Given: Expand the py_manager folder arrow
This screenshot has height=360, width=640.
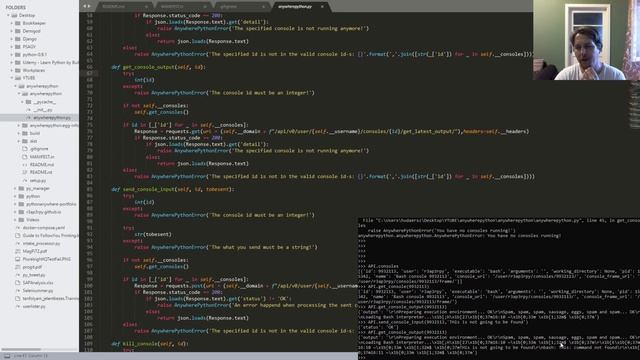Looking at the screenshot, I should click(16, 188).
